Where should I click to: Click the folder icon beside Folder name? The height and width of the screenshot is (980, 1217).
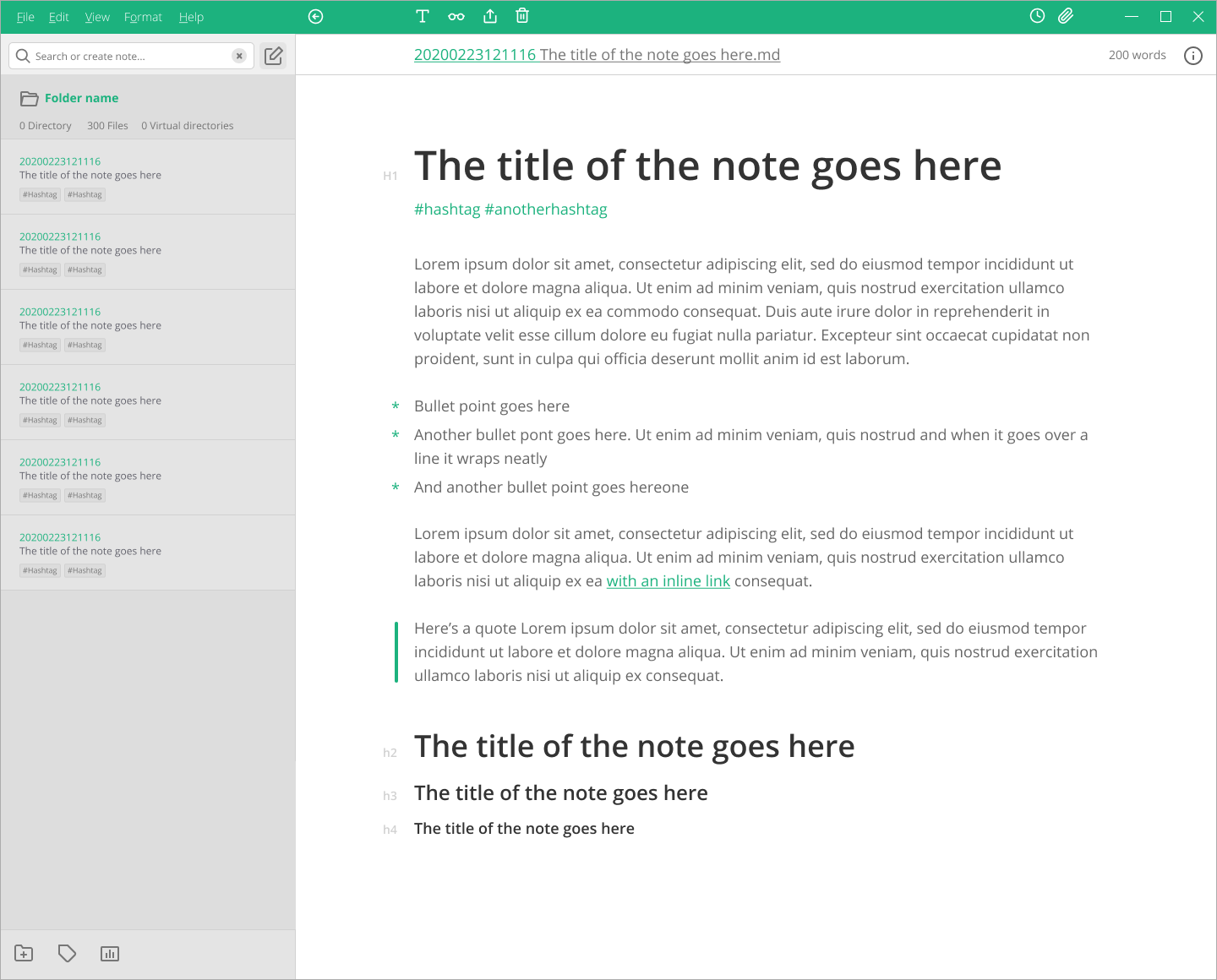click(29, 99)
